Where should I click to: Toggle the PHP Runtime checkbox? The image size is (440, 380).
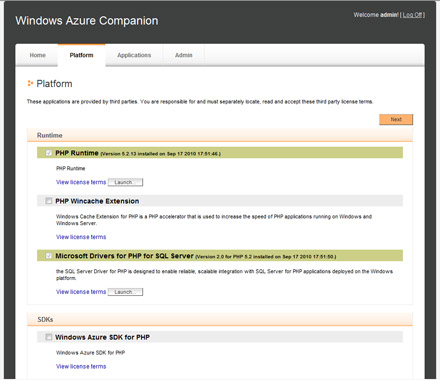point(49,153)
